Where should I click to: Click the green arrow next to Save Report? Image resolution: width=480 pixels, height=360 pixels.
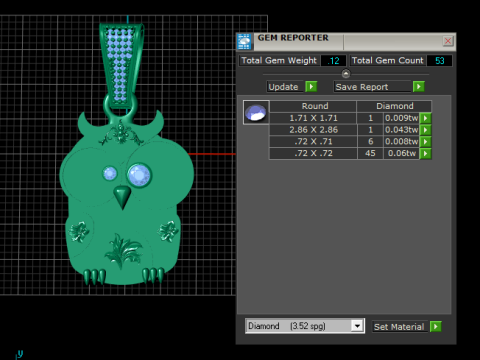(x=418, y=87)
